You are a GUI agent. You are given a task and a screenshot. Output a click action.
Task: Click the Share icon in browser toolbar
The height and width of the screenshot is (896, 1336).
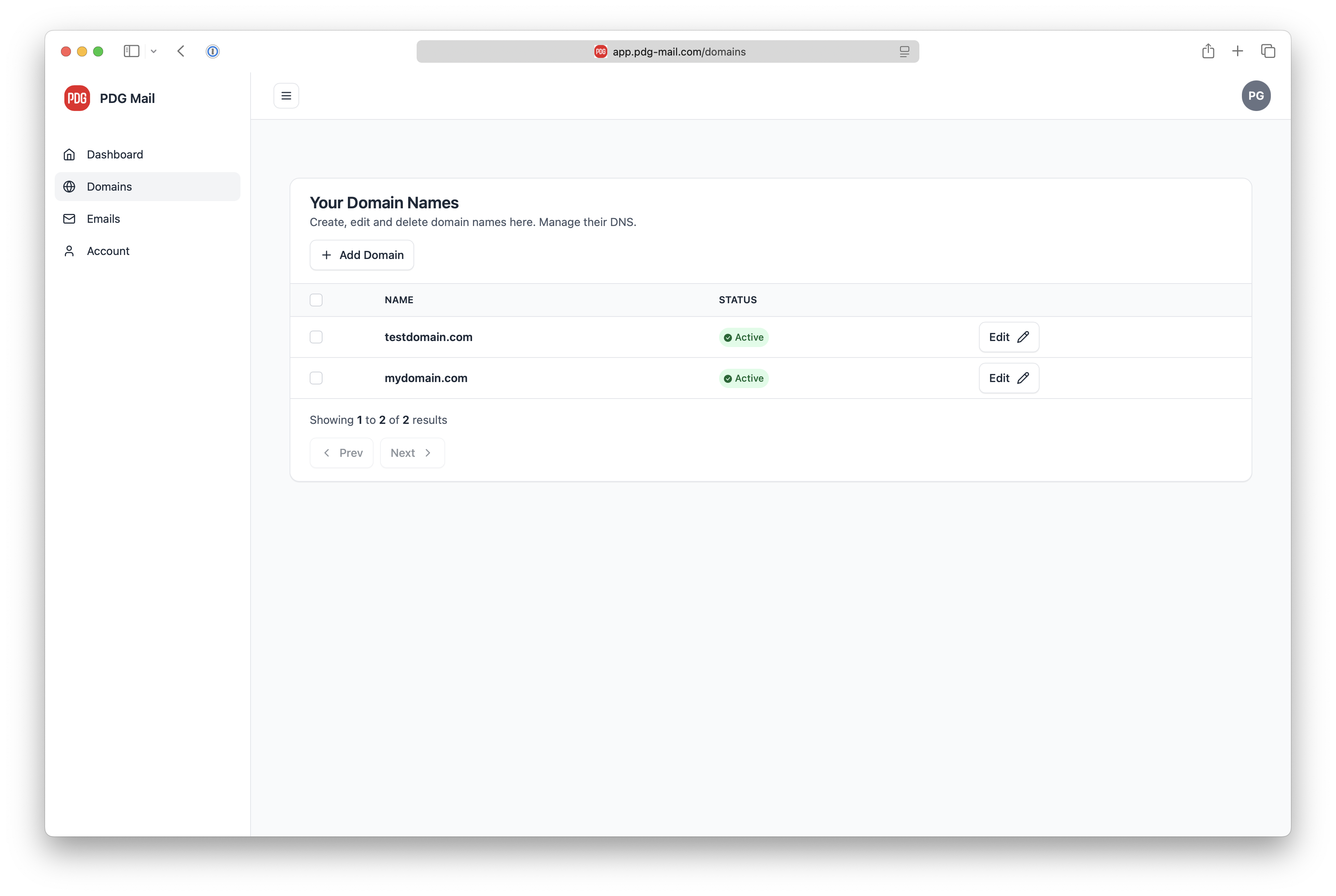click(1208, 51)
